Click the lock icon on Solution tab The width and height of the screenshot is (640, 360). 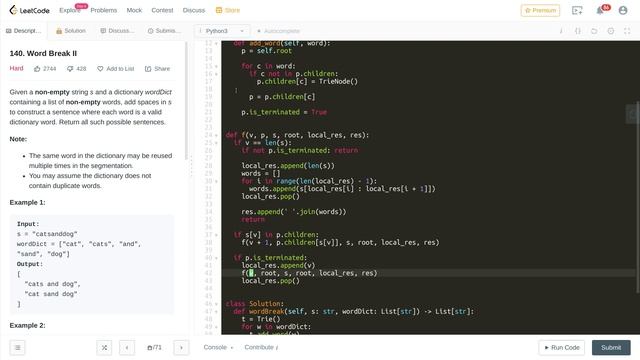coord(59,31)
